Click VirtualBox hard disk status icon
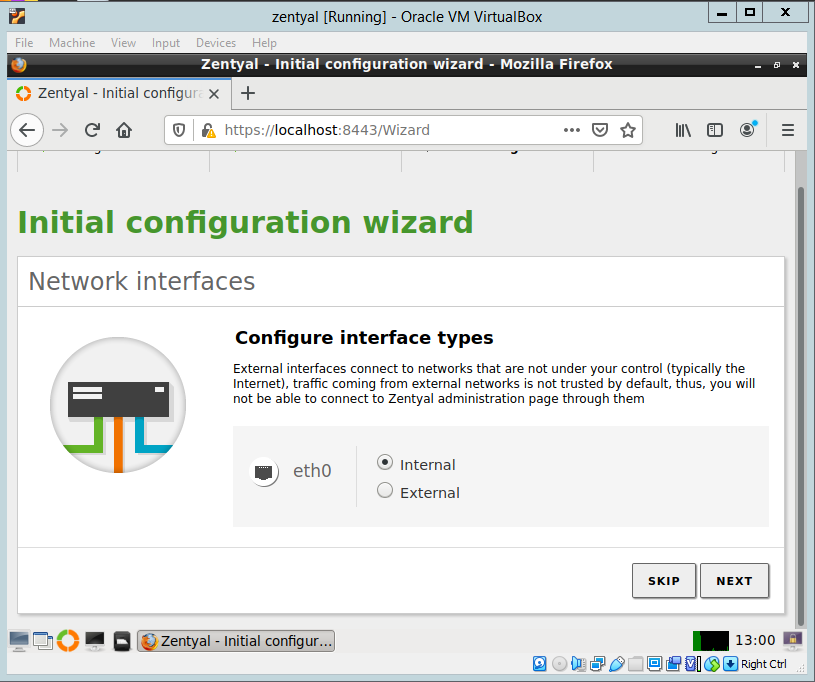 coord(540,664)
